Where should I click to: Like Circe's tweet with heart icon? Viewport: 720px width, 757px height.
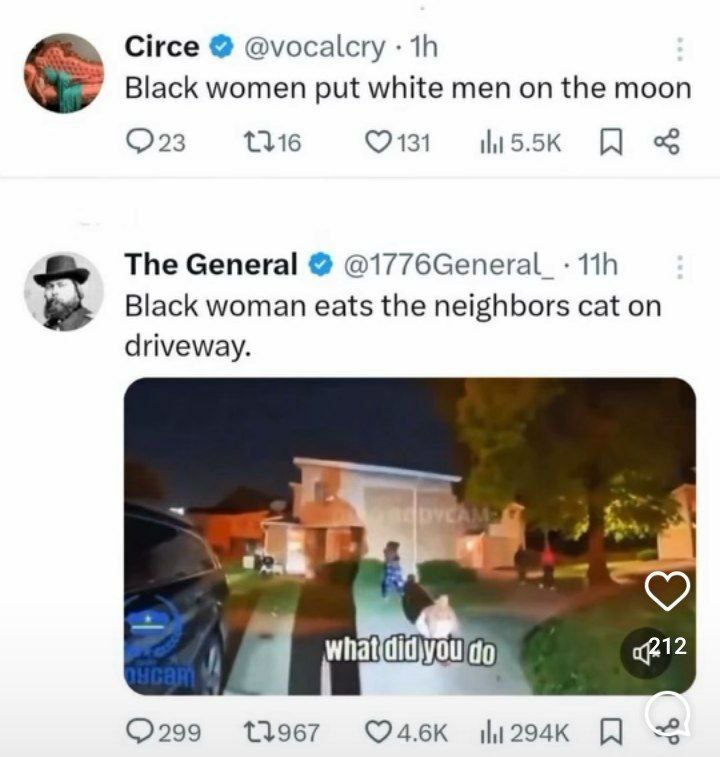(378, 143)
